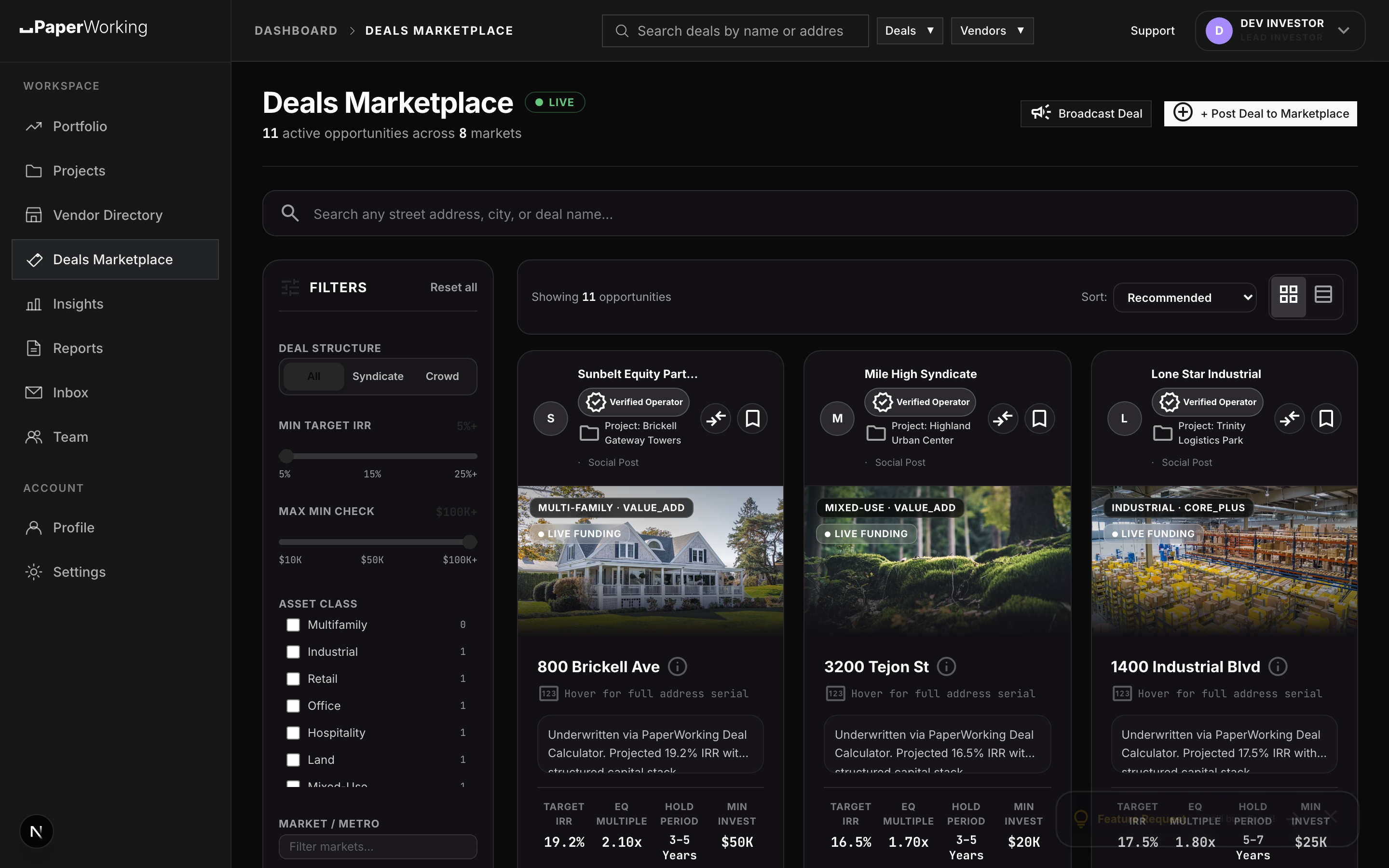Adjust the Max Min Check slider handle
This screenshot has height=868, width=1389.
pos(469,542)
